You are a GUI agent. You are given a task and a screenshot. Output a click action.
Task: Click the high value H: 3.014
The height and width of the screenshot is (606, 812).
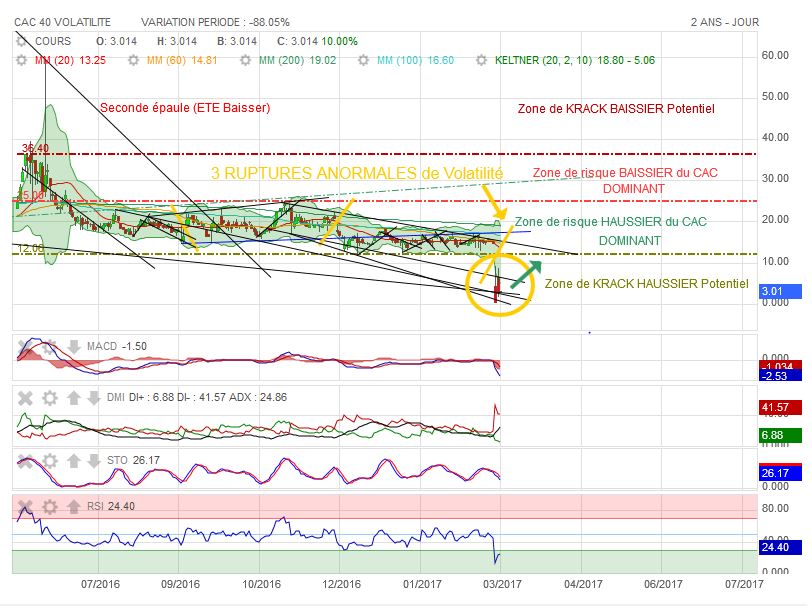click(177, 41)
